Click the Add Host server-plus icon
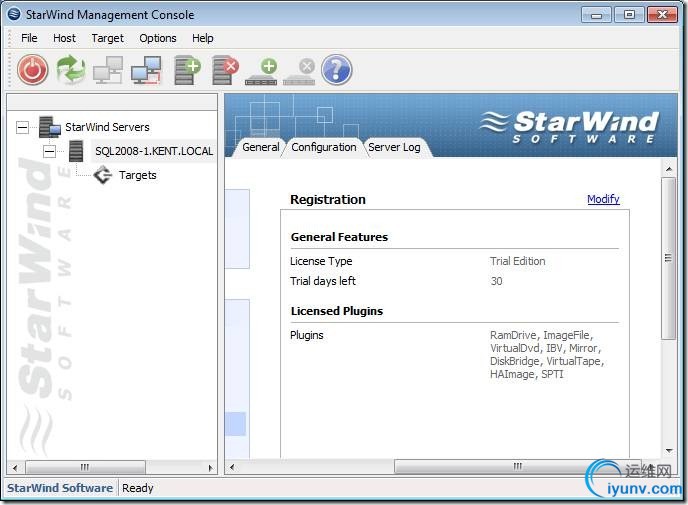 tap(187, 70)
